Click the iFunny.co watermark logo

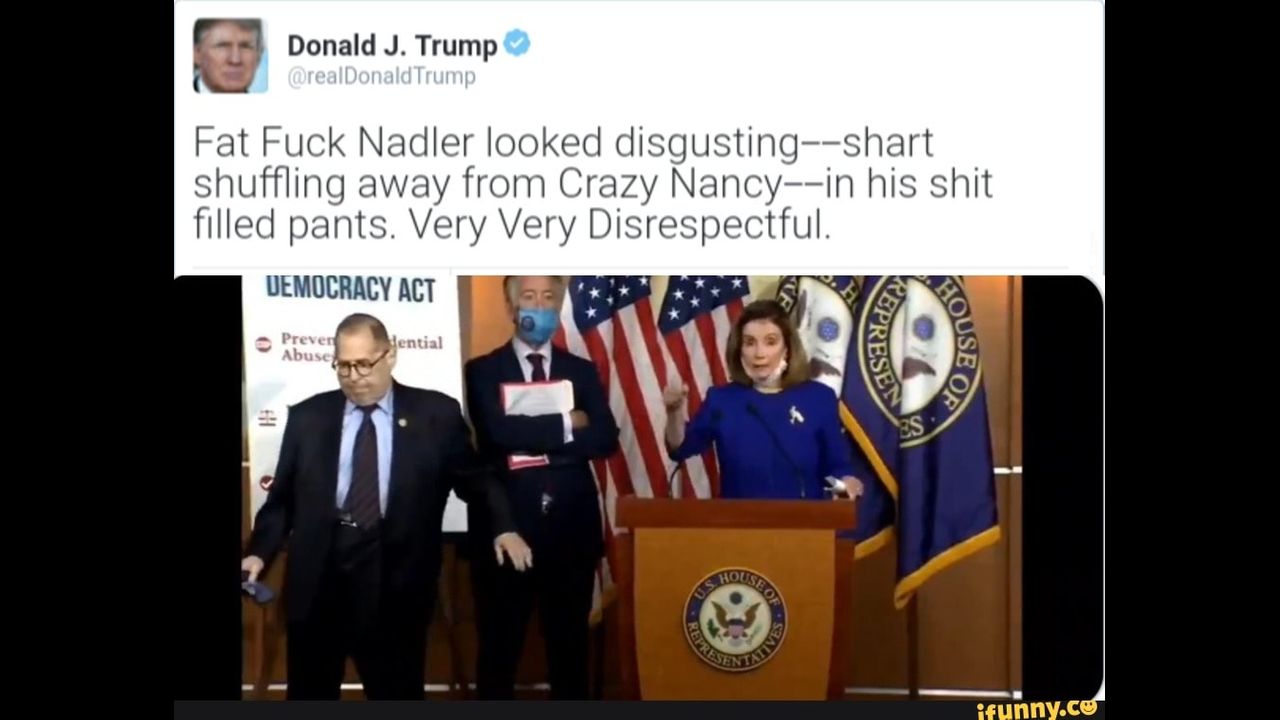(1037, 709)
